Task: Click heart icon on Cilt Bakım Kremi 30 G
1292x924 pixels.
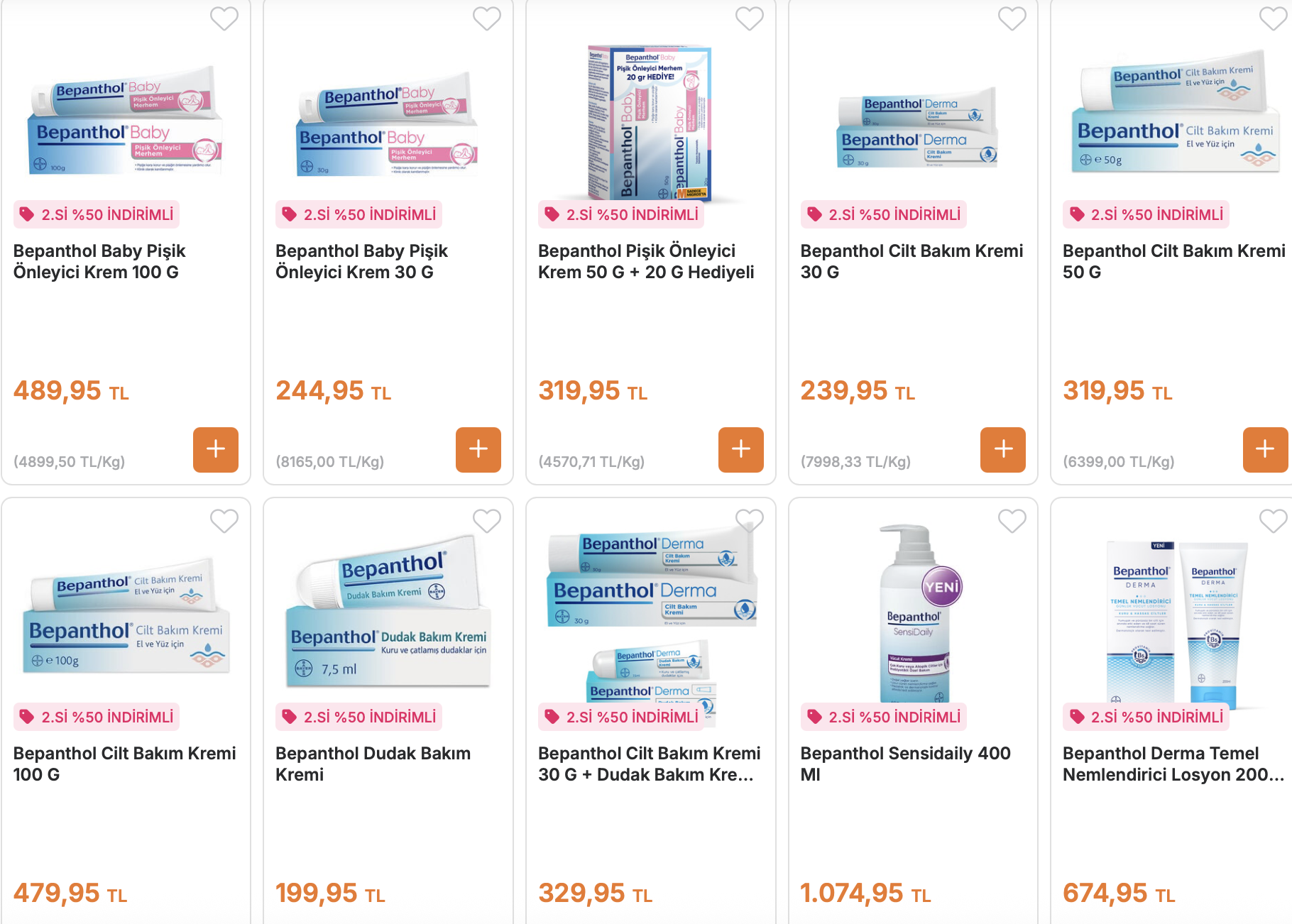Action: (x=1012, y=18)
